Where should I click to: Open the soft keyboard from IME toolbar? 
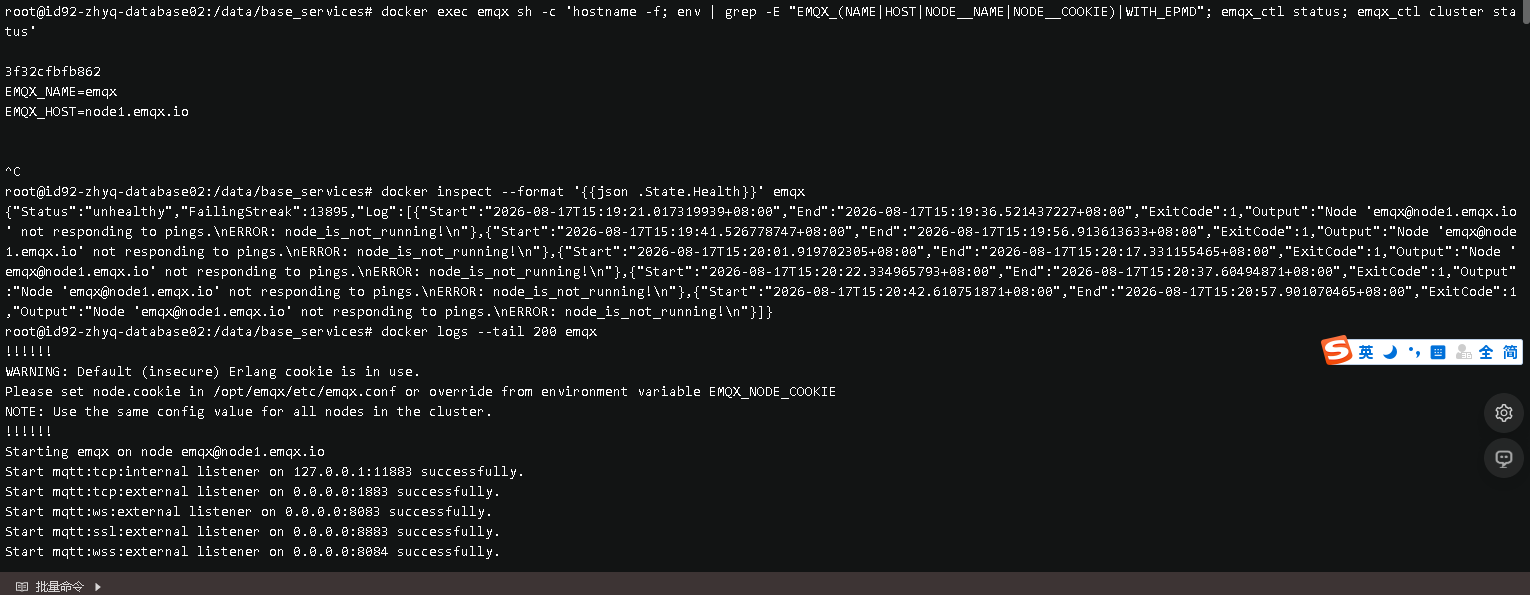pos(1438,352)
